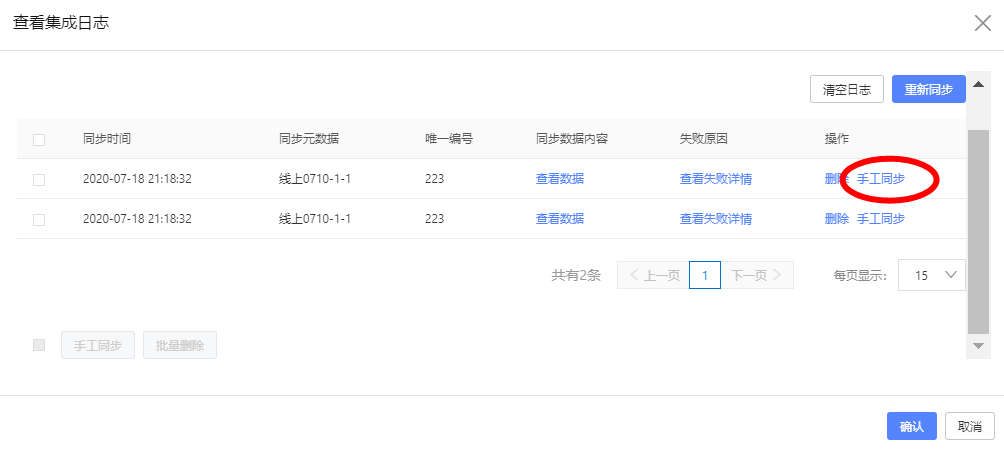Tick the bottom checkbox beside 手工同步 button
Image resolution: width=1004 pixels, height=453 pixels.
(39, 345)
